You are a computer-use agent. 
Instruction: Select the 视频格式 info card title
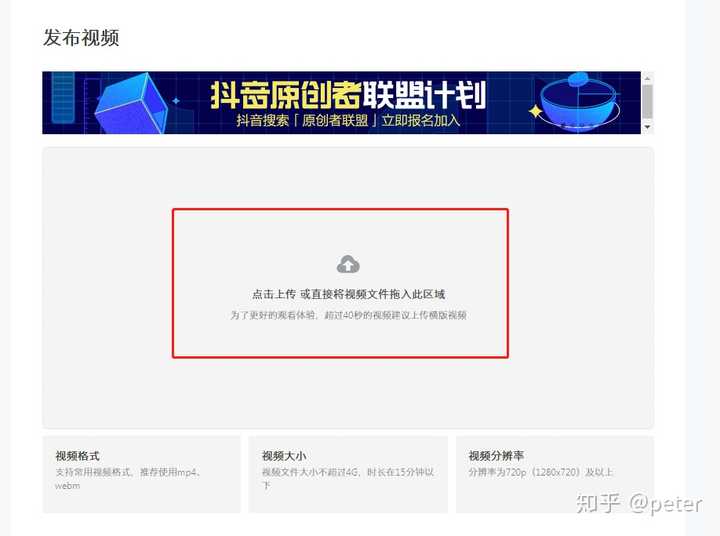(x=77, y=456)
